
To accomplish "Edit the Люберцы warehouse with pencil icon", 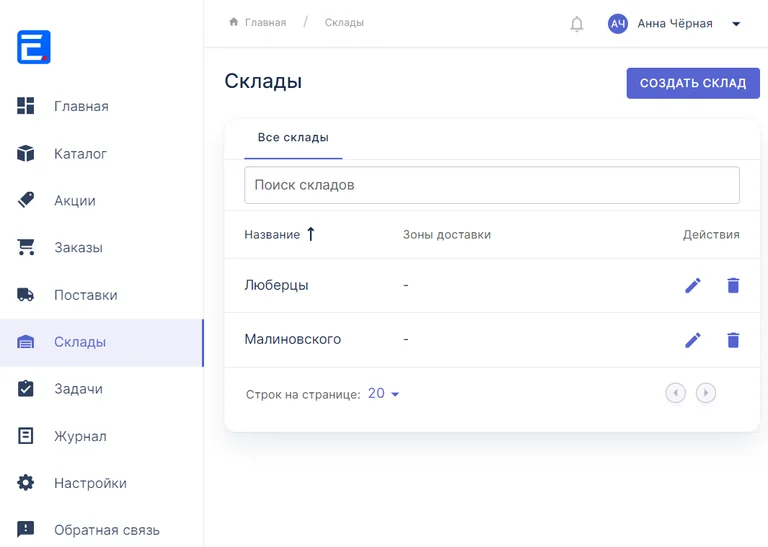I will pos(693,285).
